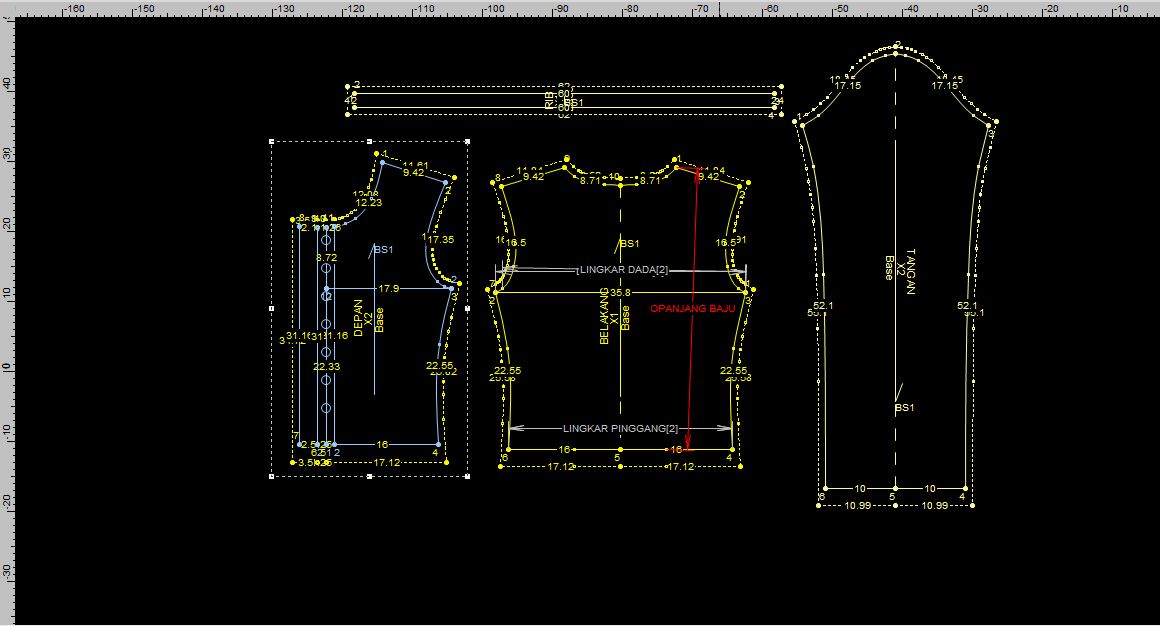Select the LINGKAR DADA[2] measurement label
This screenshot has width=1160, height=626.
pyautogui.click(x=624, y=270)
